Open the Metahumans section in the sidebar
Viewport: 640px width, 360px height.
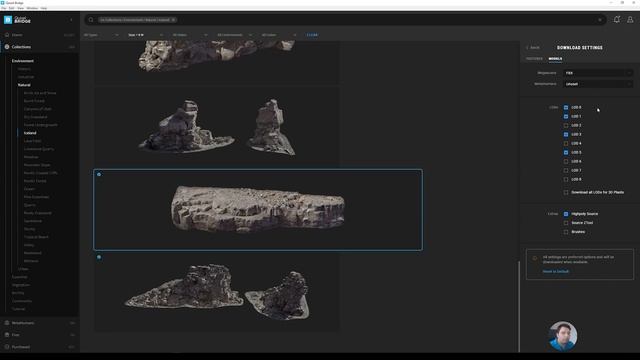coord(40,323)
